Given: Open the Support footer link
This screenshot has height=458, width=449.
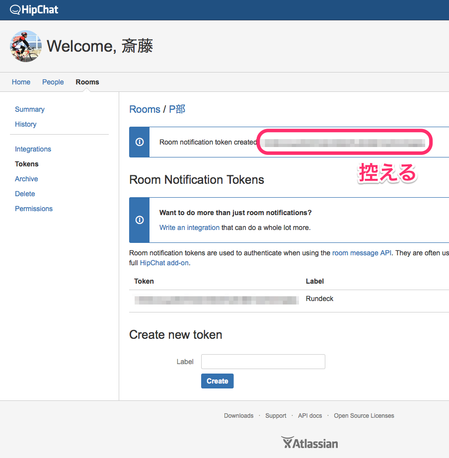Looking at the screenshot, I should pyautogui.click(x=276, y=416).
